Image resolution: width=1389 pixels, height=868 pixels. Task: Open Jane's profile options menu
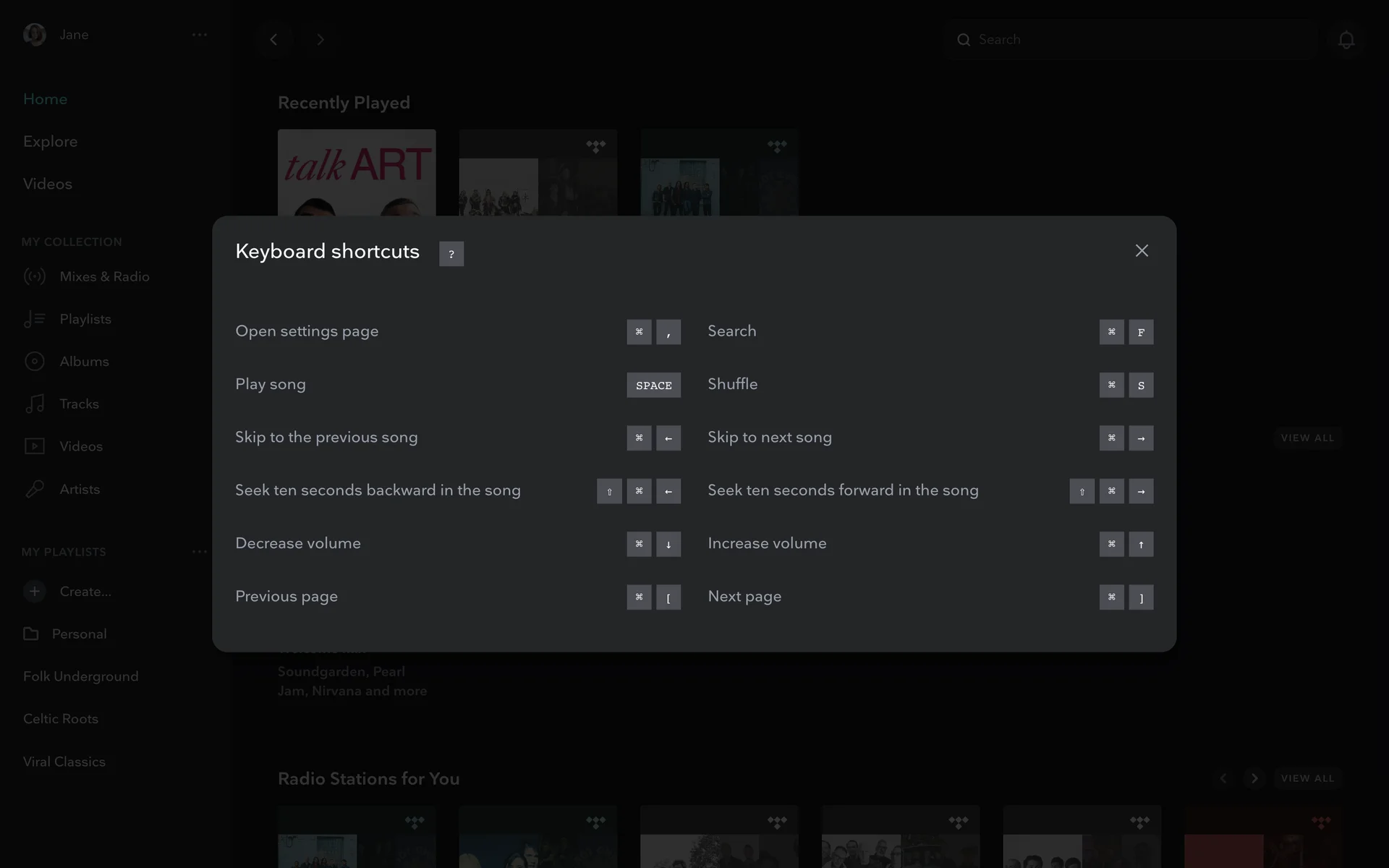coord(200,35)
